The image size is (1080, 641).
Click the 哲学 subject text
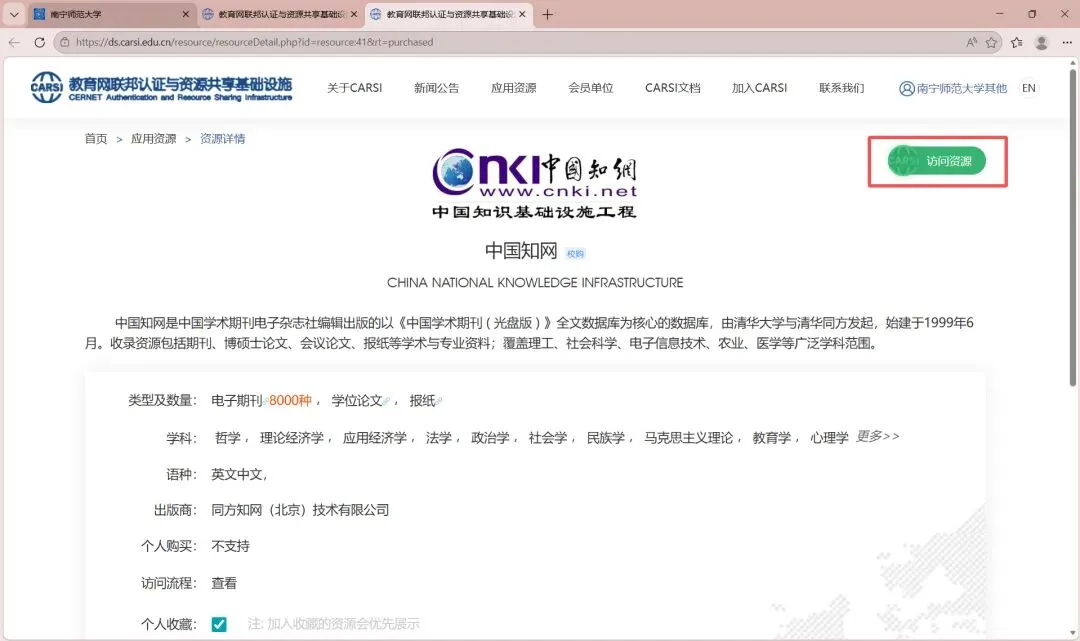[227, 438]
